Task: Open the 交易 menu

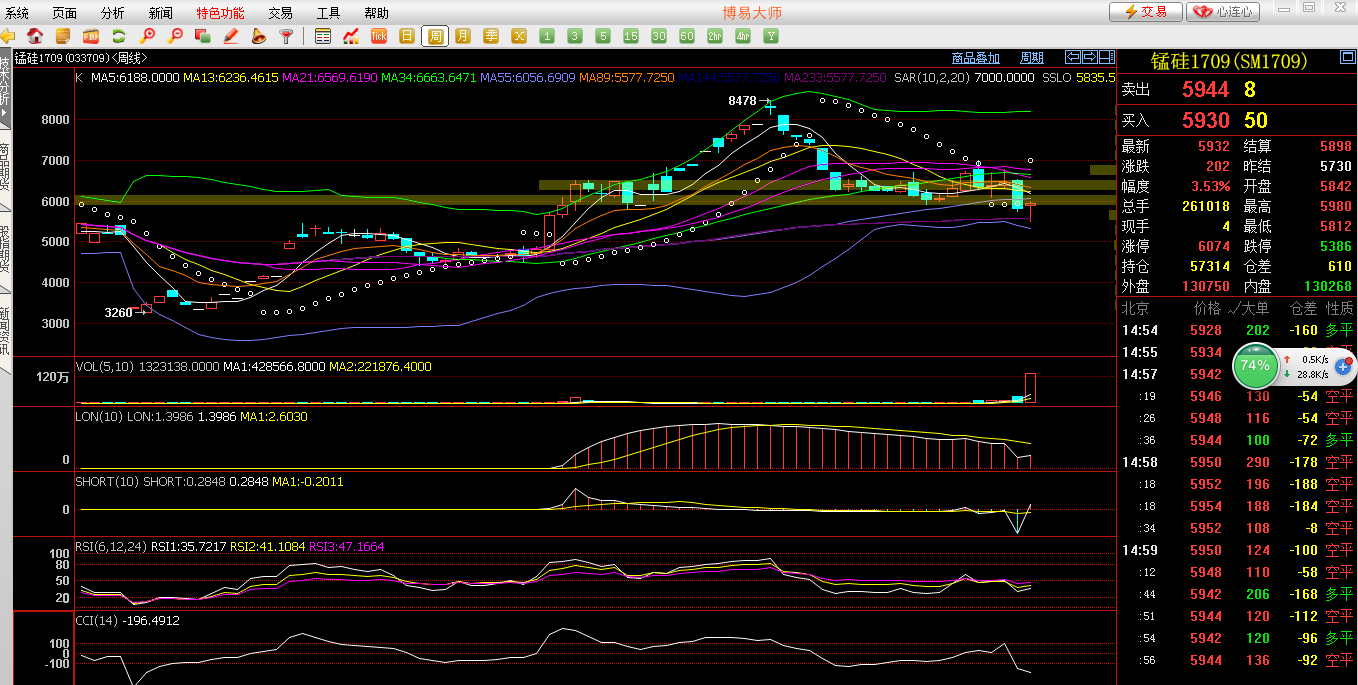Action: 281,13
